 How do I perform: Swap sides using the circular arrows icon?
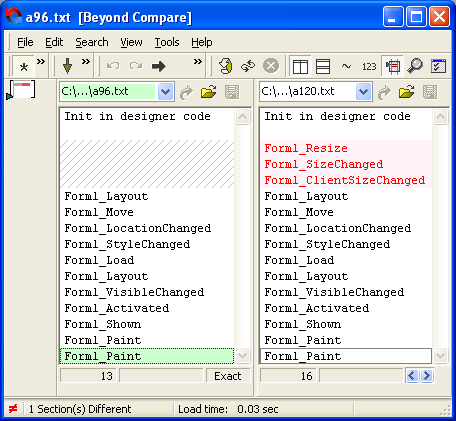(248, 66)
